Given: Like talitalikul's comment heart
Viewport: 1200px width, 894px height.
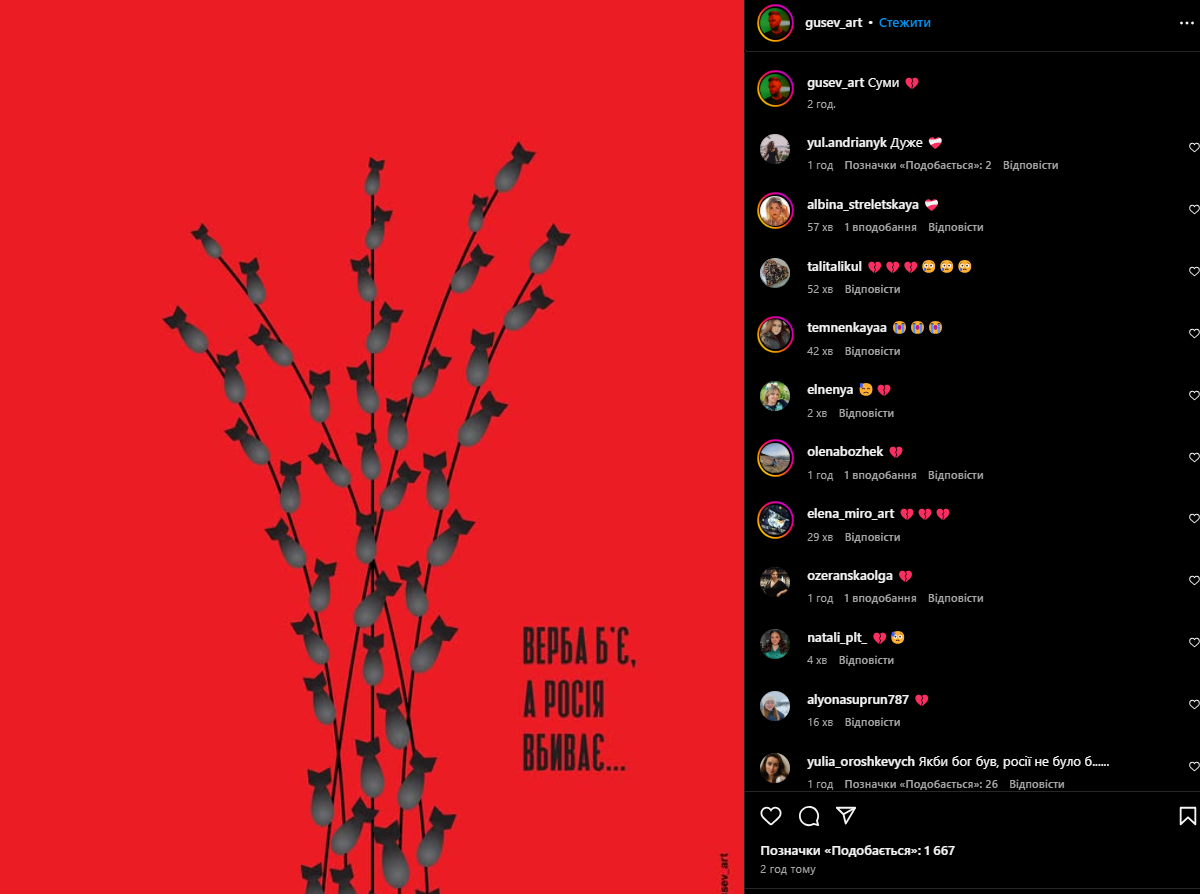Looking at the screenshot, I should click(1194, 271).
